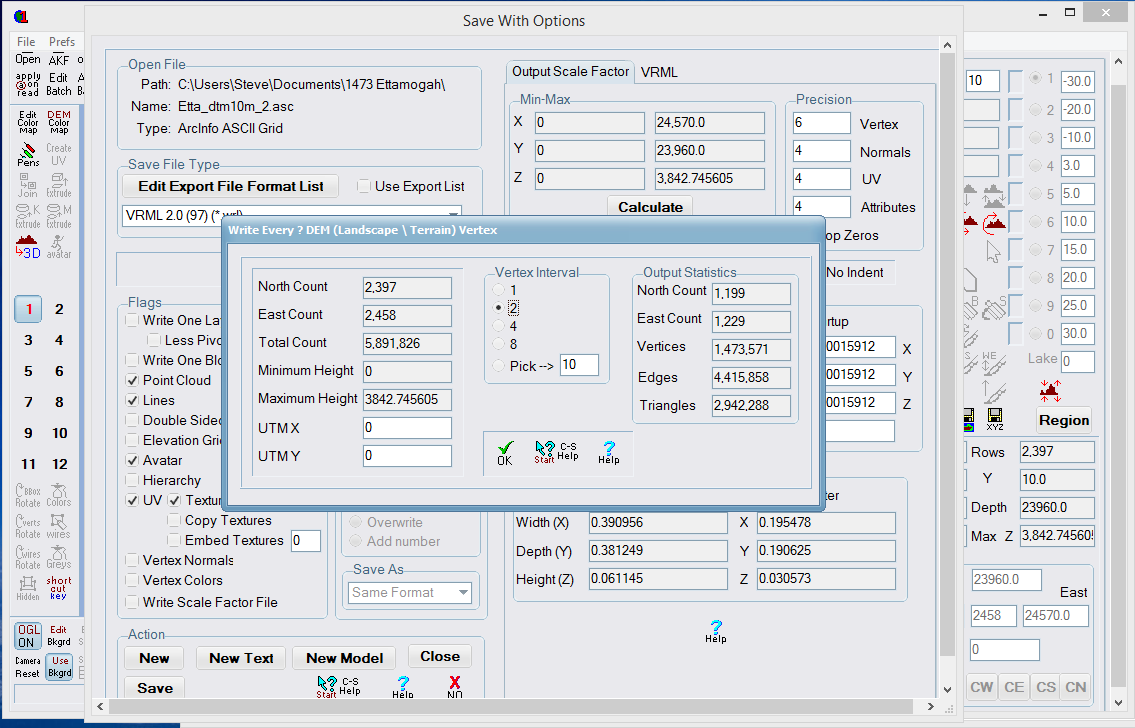The width and height of the screenshot is (1135, 728).
Task: Click the Edit Export File Format List button
Action: 230,186
